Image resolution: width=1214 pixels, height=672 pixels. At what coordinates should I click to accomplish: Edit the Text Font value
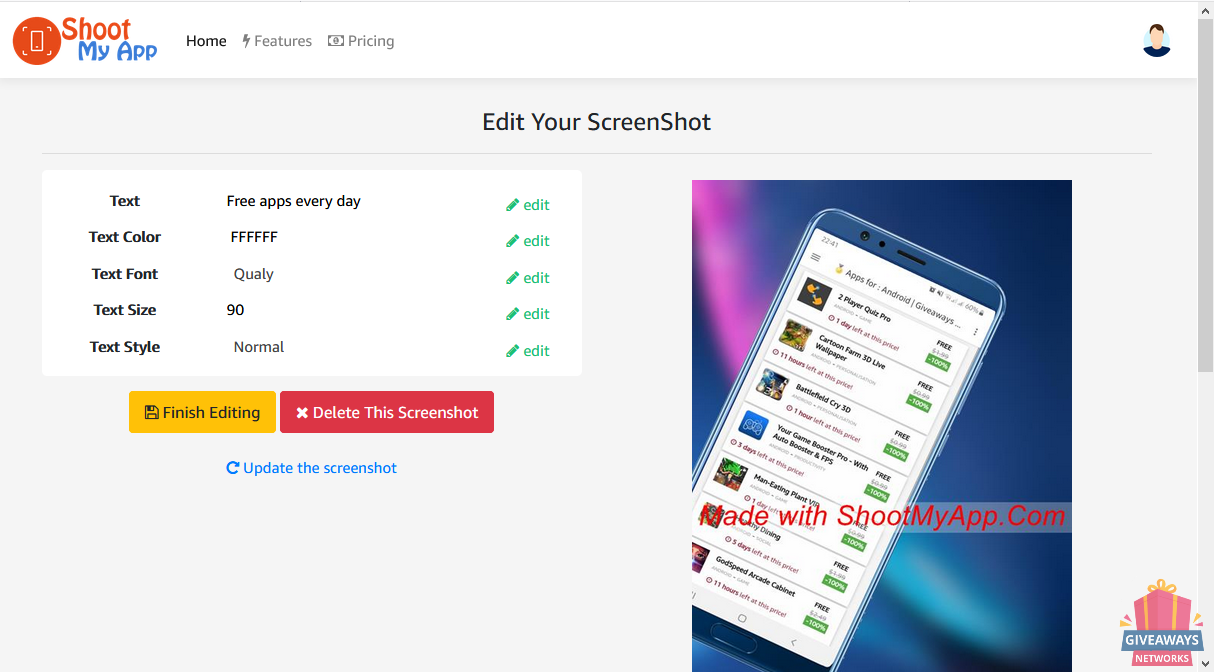coord(528,278)
